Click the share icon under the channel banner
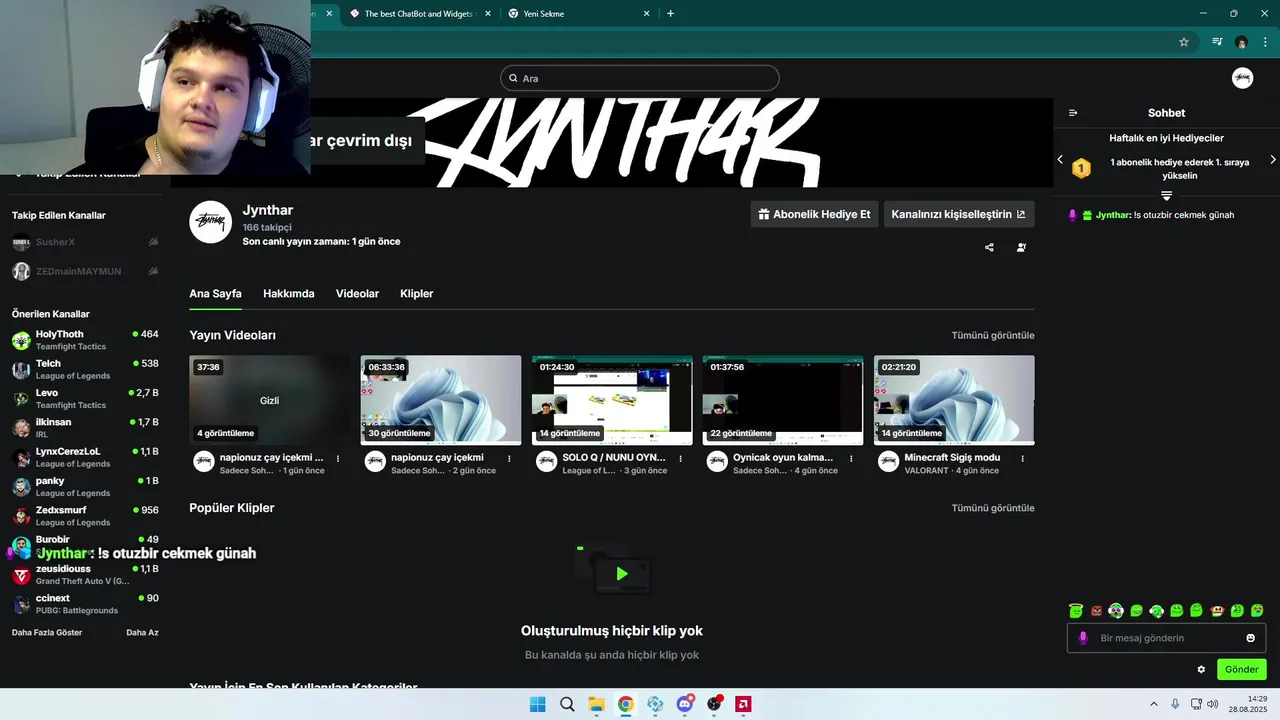 [989, 247]
